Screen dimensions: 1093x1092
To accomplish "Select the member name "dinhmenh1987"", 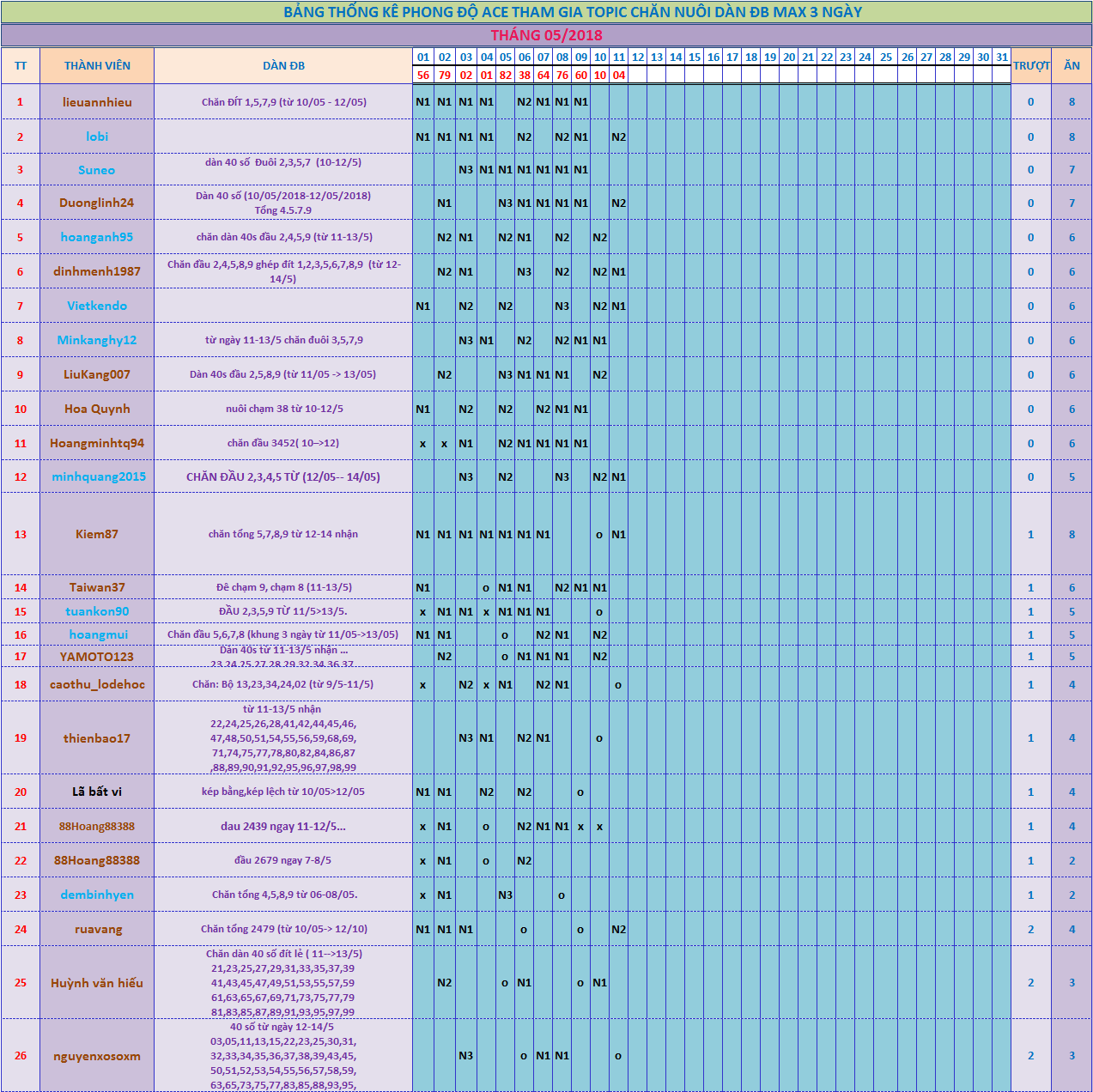I will coord(97,271).
